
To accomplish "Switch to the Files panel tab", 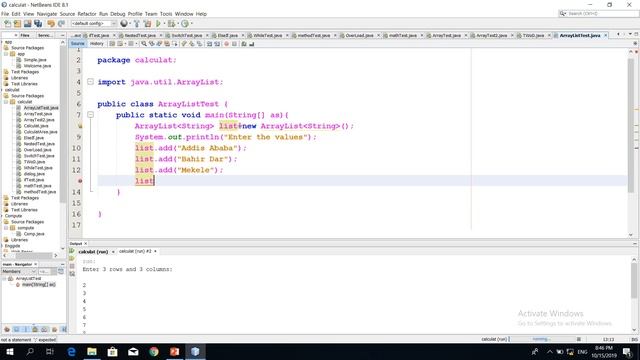I will 25,36.
